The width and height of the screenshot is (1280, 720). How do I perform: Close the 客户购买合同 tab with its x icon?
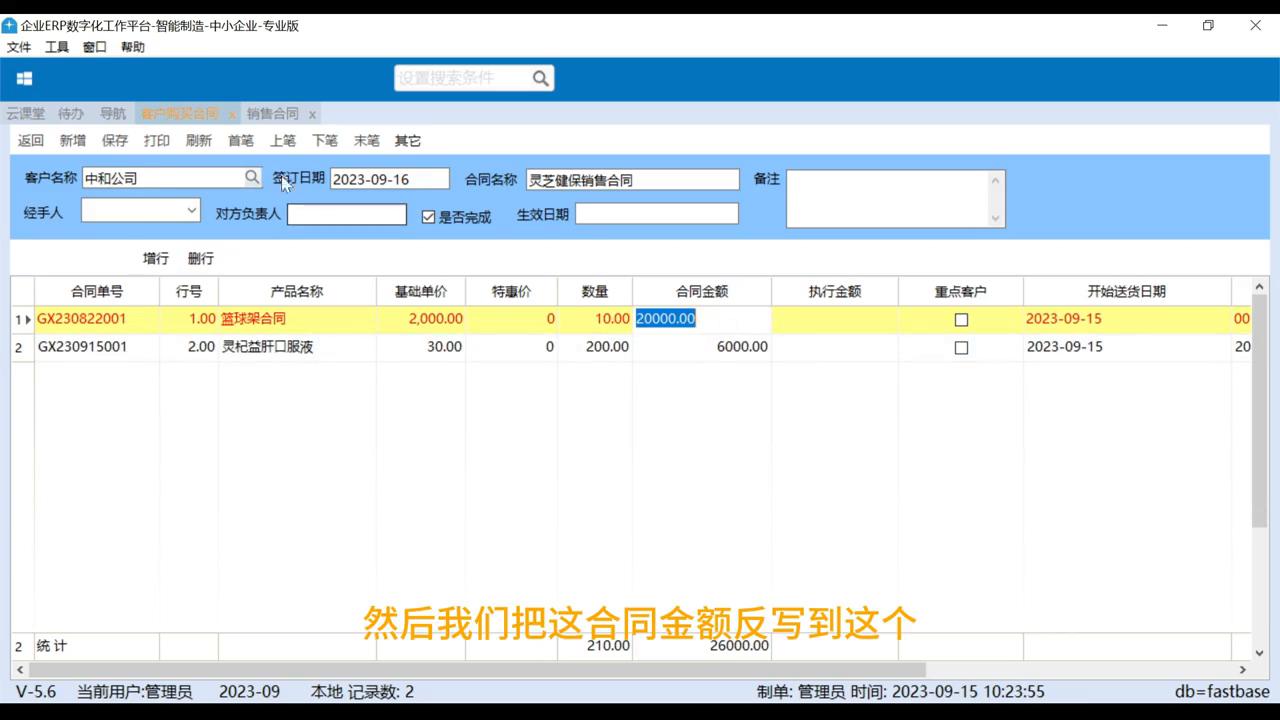[x=232, y=114]
